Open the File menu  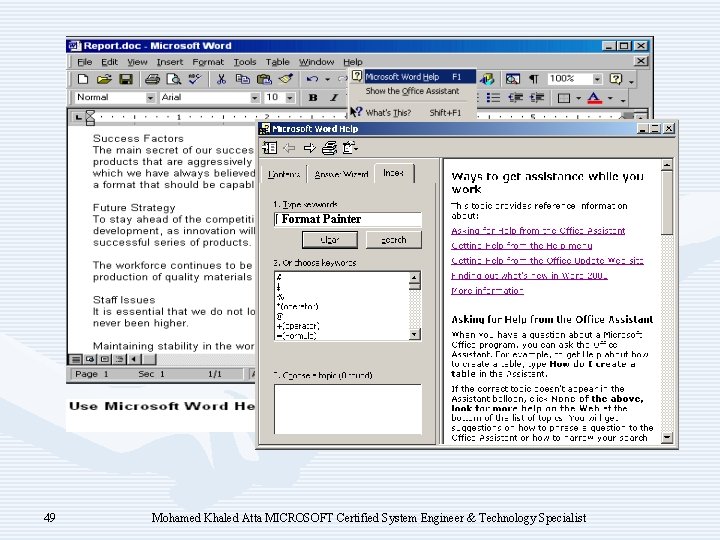(84, 62)
